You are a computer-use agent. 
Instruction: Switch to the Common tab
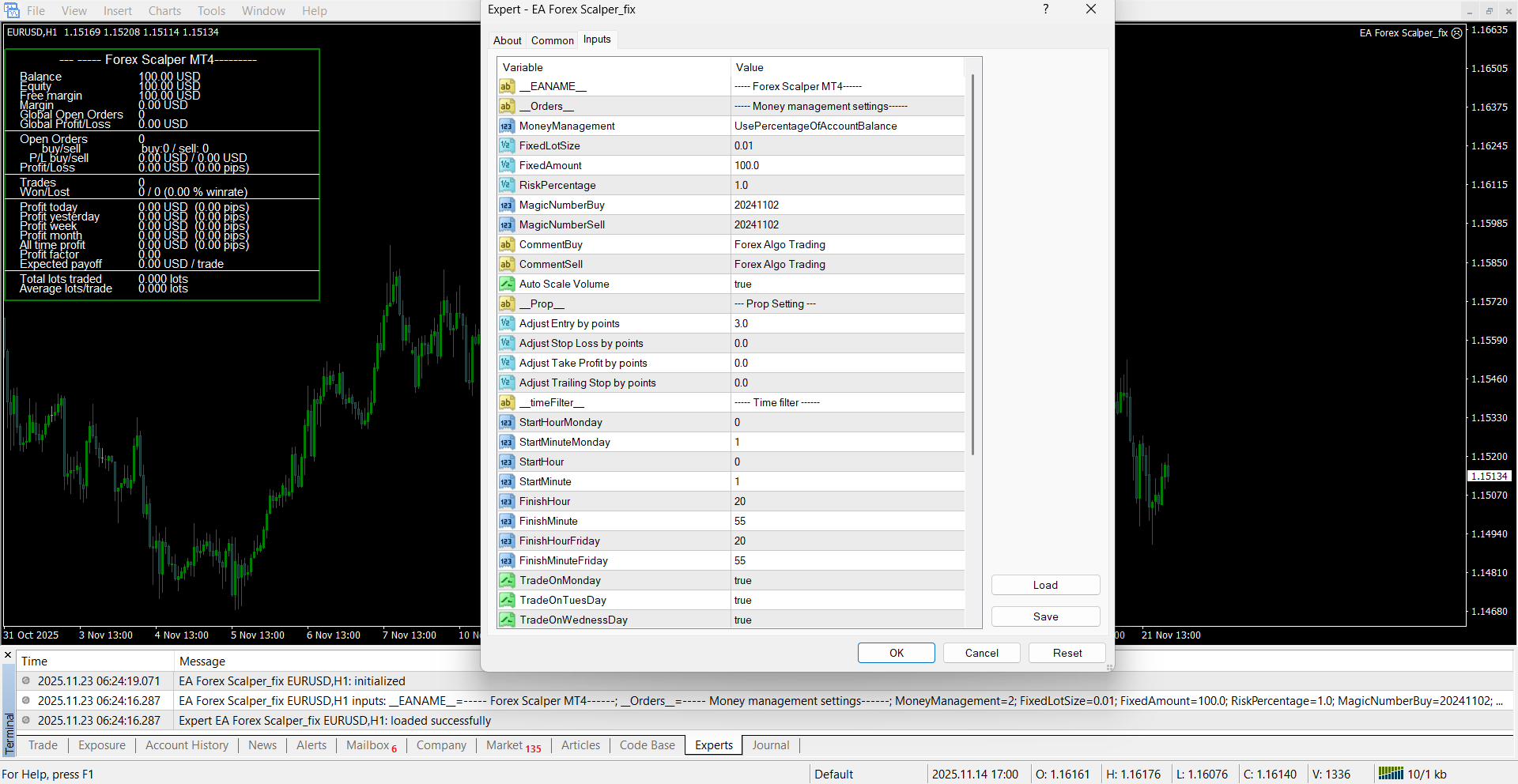click(x=552, y=40)
